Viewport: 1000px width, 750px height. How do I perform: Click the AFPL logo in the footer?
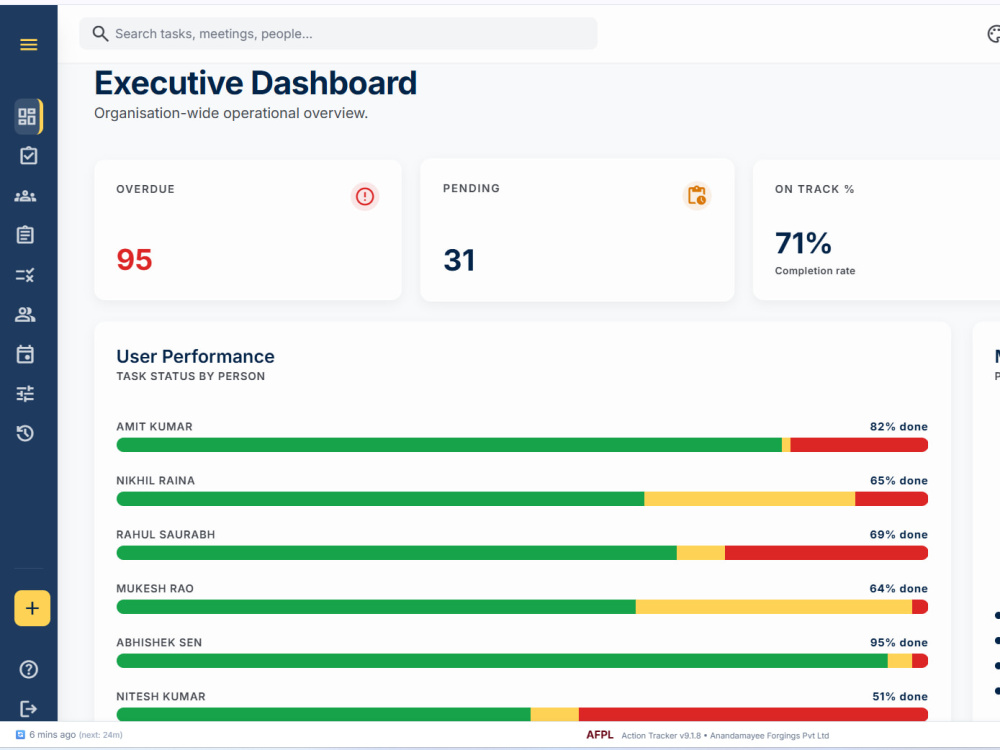[599, 735]
